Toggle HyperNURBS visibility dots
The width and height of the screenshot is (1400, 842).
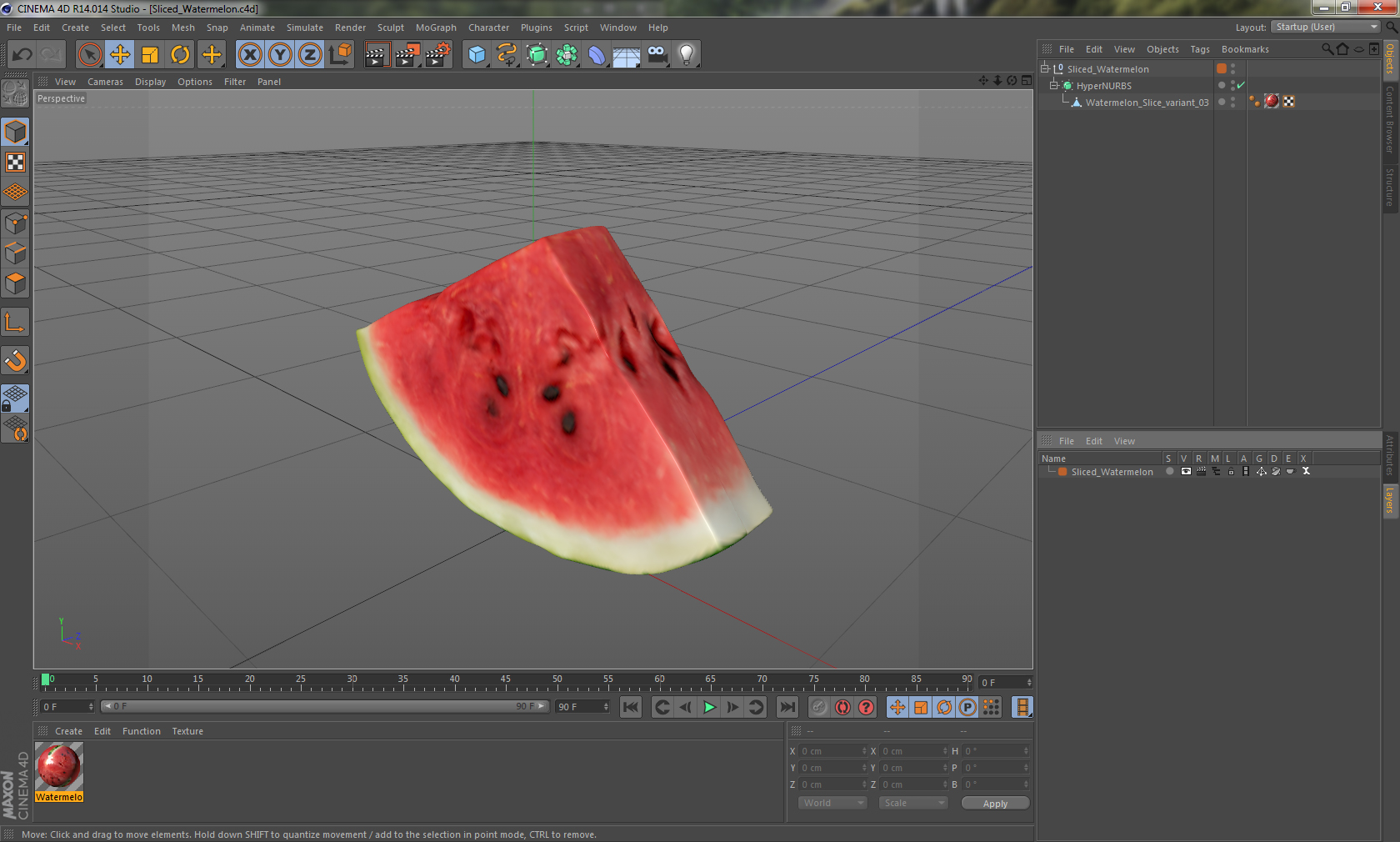[1232, 85]
